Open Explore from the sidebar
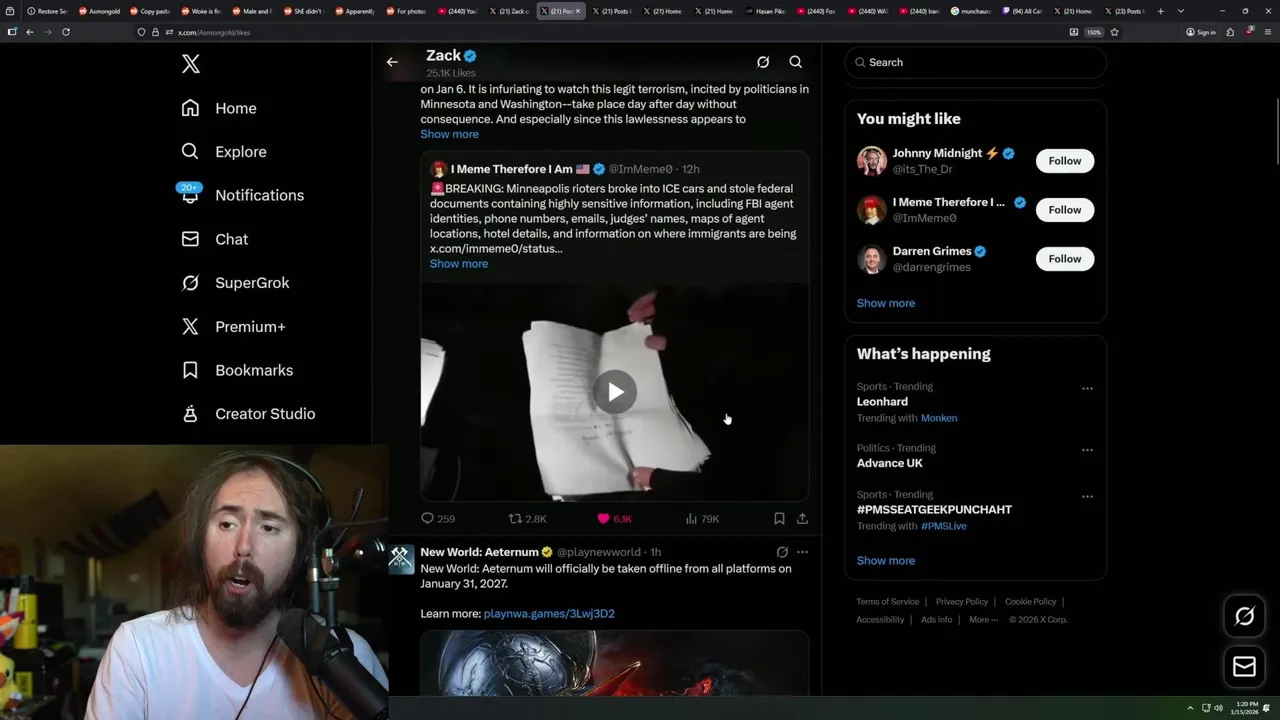The width and height of the screenshot is (1280, 720). point(224,152)
